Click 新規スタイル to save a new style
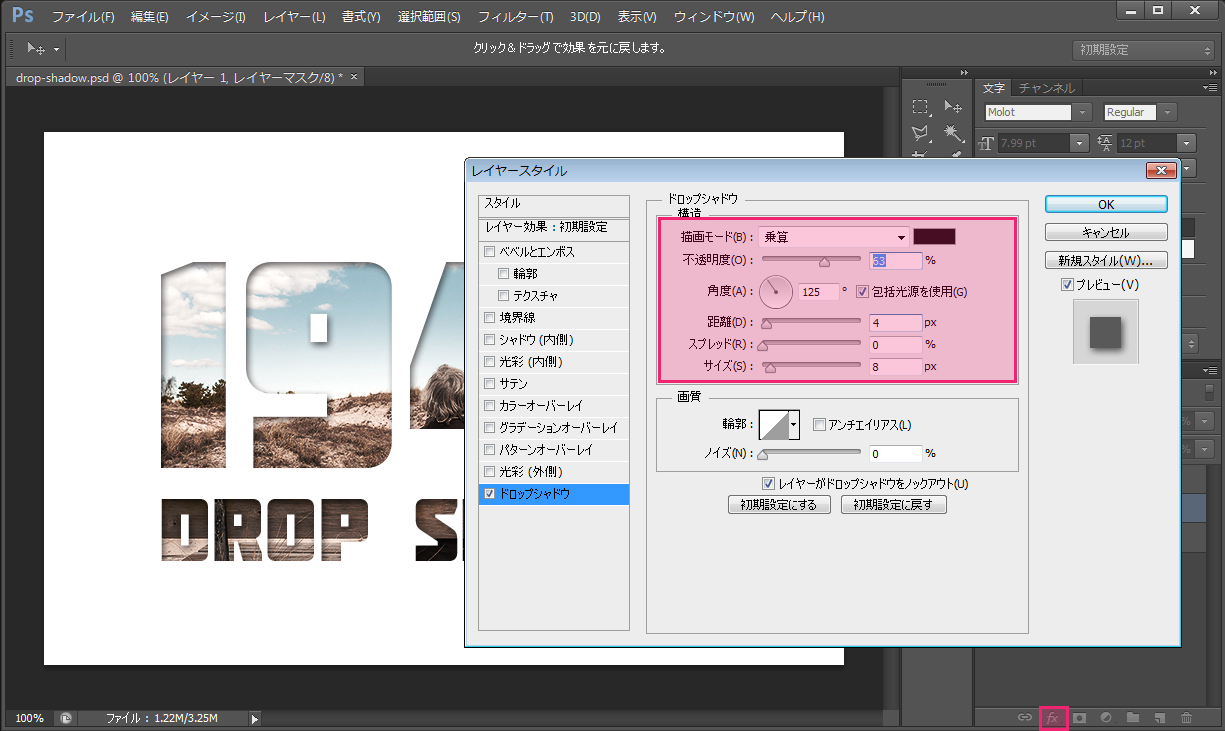The height and width of the screenshot is (731, 1225). click(1105, 261)
